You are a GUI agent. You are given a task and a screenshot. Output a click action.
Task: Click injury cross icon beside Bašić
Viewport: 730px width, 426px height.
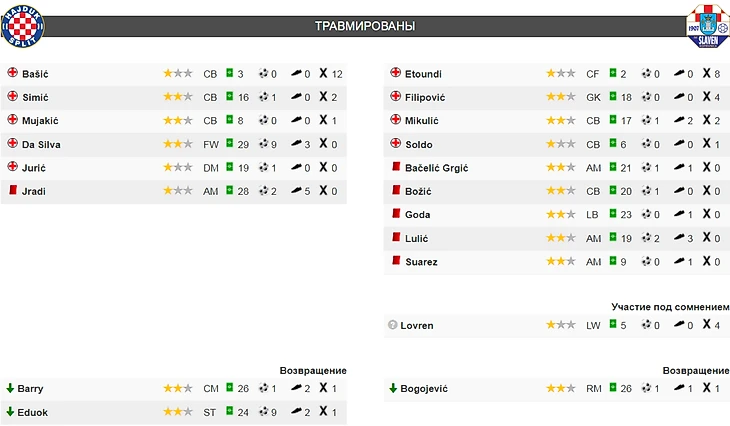pyautogui.click(x=12, y=74)
